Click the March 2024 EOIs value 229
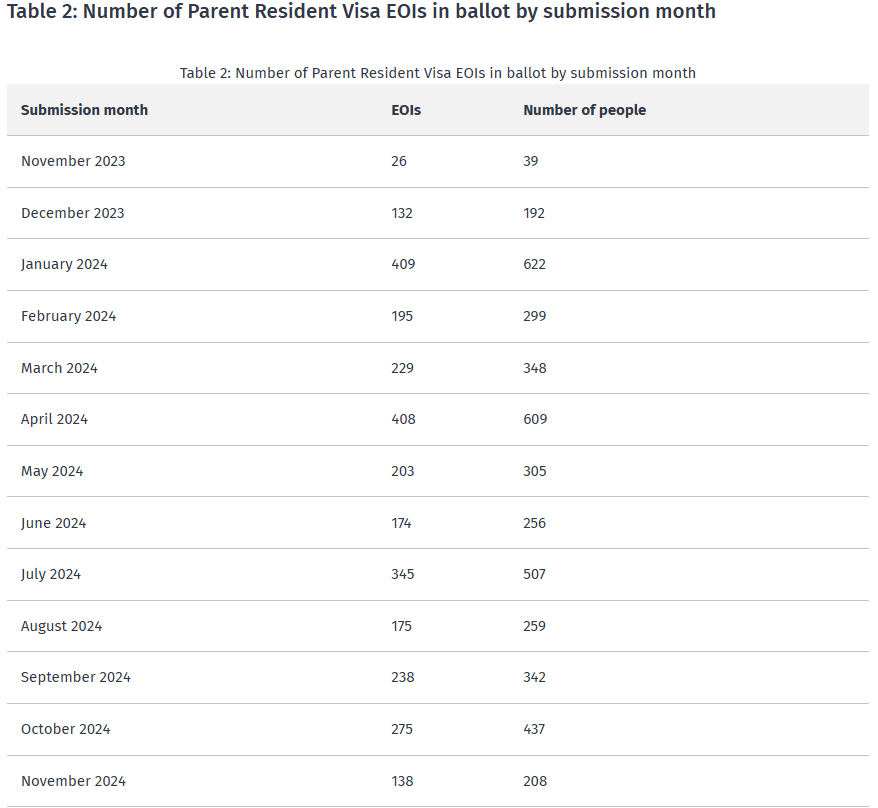The height and width of the screenshot is (808, 878). click(402, 368)
